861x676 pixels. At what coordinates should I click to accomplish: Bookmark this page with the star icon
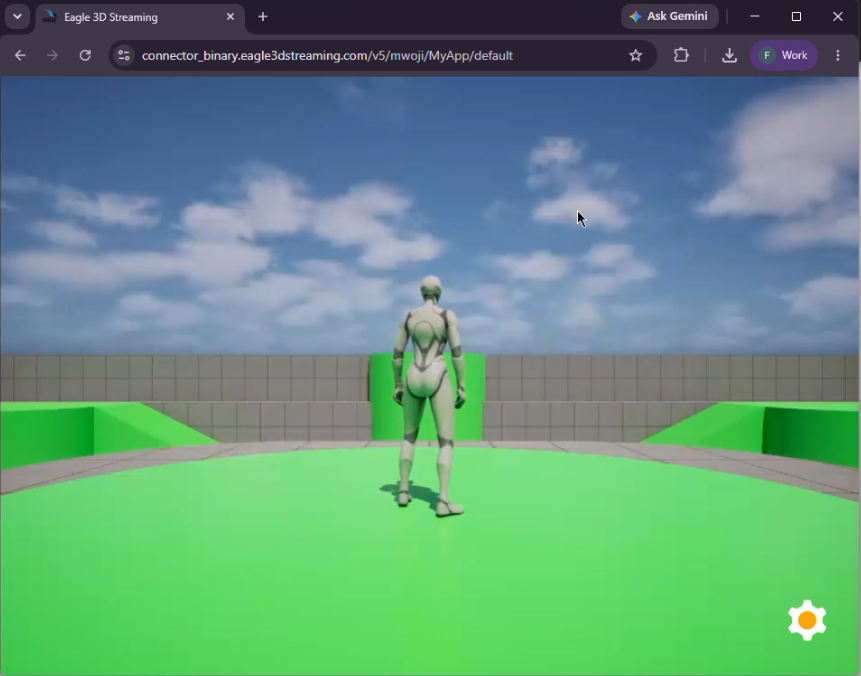pyautogui.click(x=635, y=55)
